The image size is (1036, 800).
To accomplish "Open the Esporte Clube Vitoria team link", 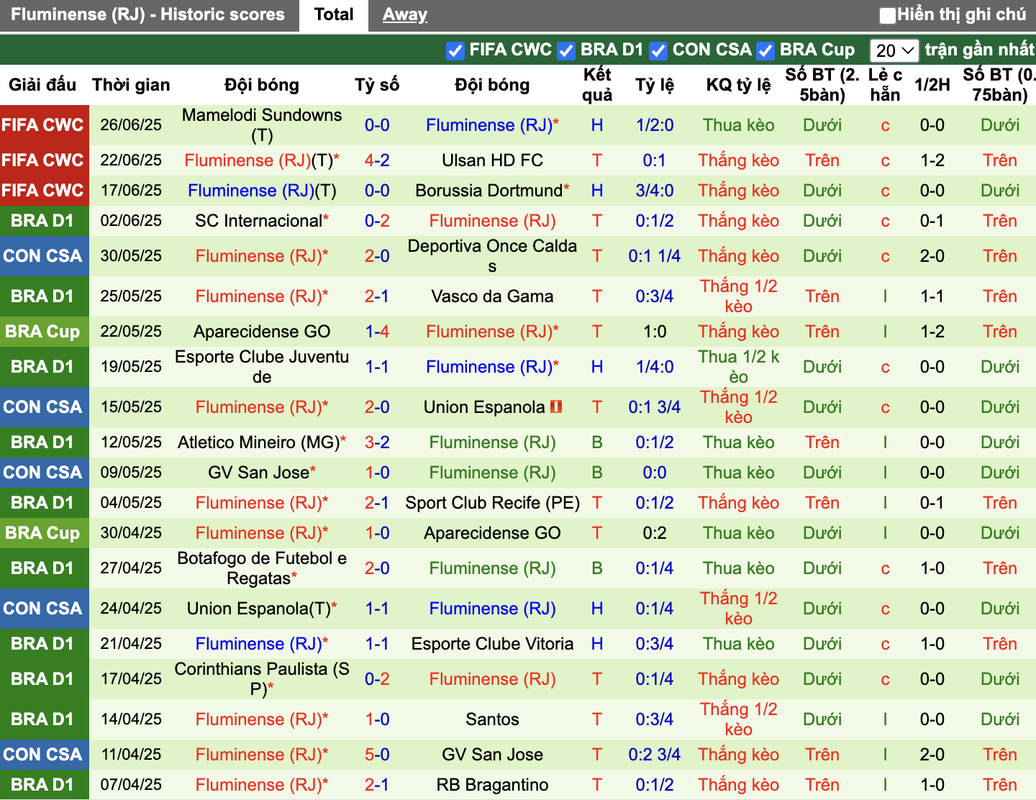I will point(492,644).
